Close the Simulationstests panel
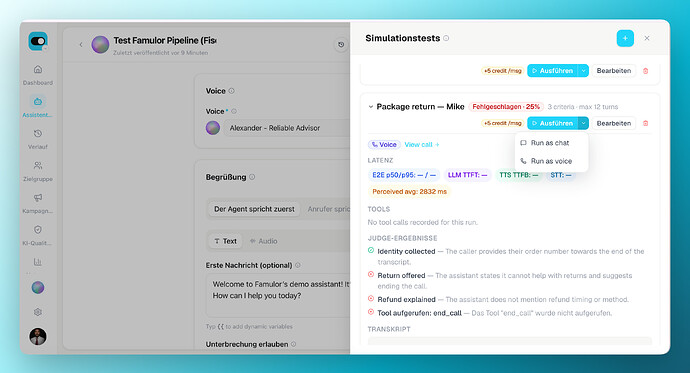Image resolution: width=690 pixels, height=373 pixels. click(647, 38)
